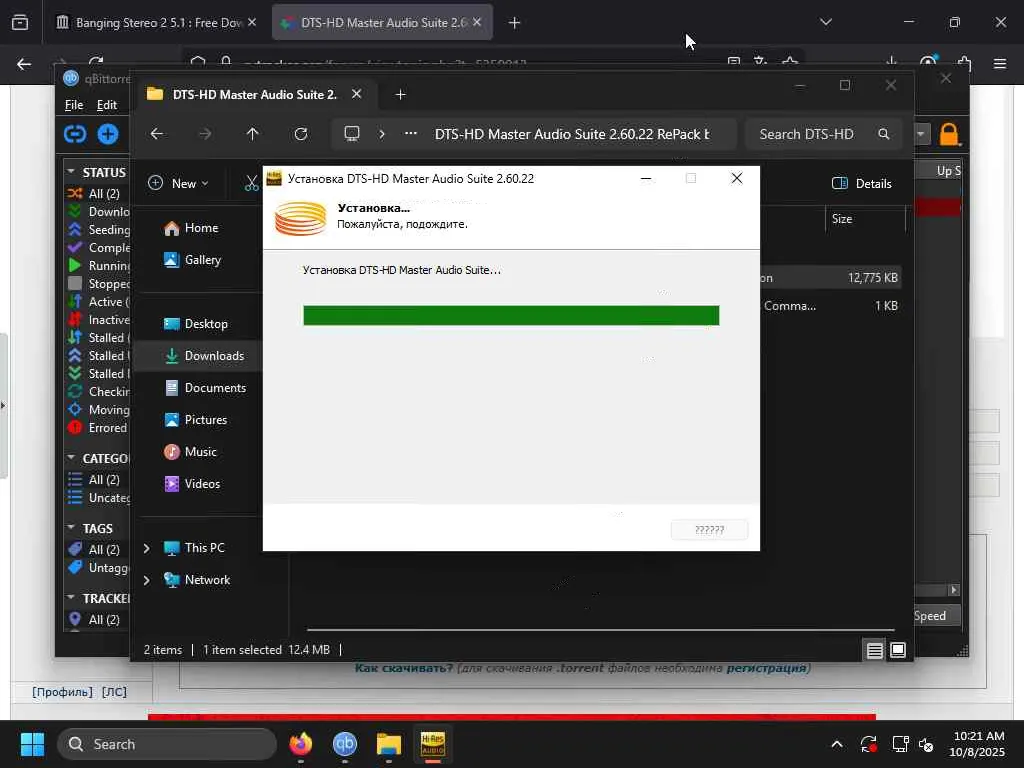Click the breadcrumb chevron in the address bar
Screen dimensions: 1024x768
pos(382,134)
